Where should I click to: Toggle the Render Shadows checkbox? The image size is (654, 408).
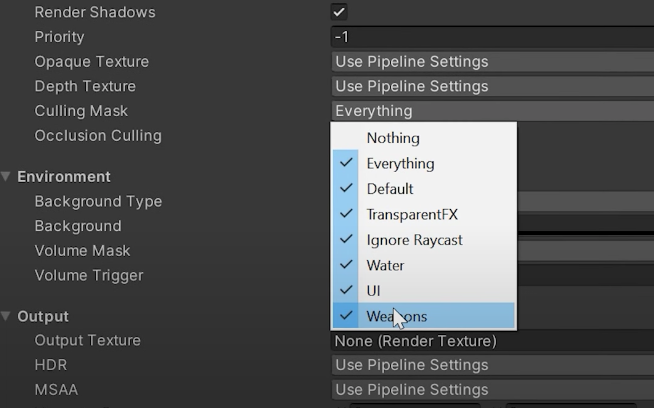click(x=339, y=12)
